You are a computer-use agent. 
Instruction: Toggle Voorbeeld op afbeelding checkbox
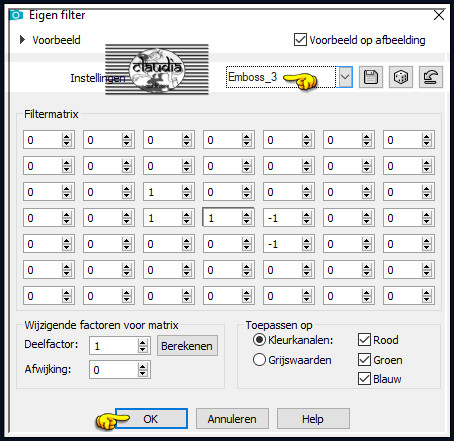tap(300, 40)
